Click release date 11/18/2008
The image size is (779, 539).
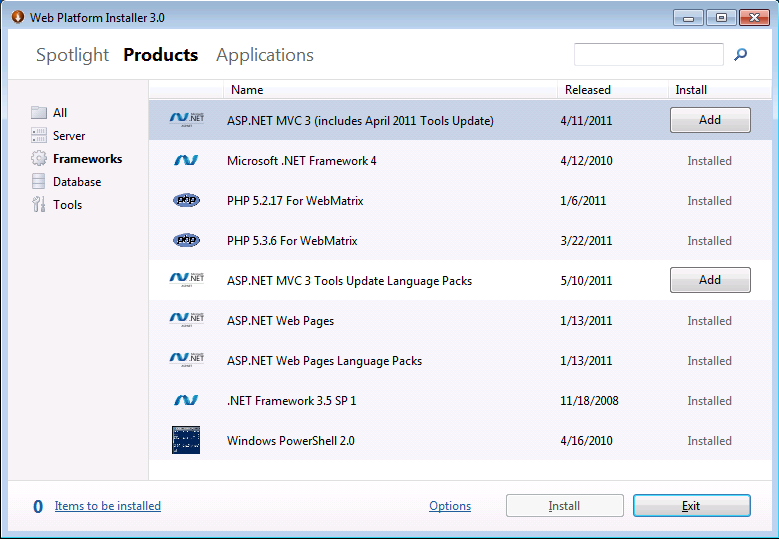(x=589, y=401)
